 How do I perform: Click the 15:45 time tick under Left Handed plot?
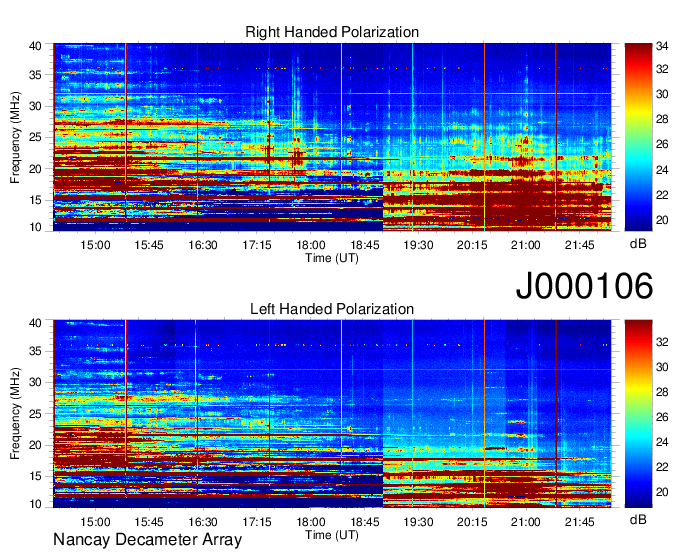149,522
